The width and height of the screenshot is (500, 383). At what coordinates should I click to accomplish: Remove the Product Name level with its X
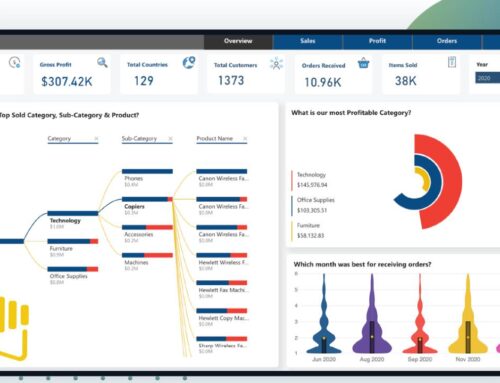coord(245,138)
